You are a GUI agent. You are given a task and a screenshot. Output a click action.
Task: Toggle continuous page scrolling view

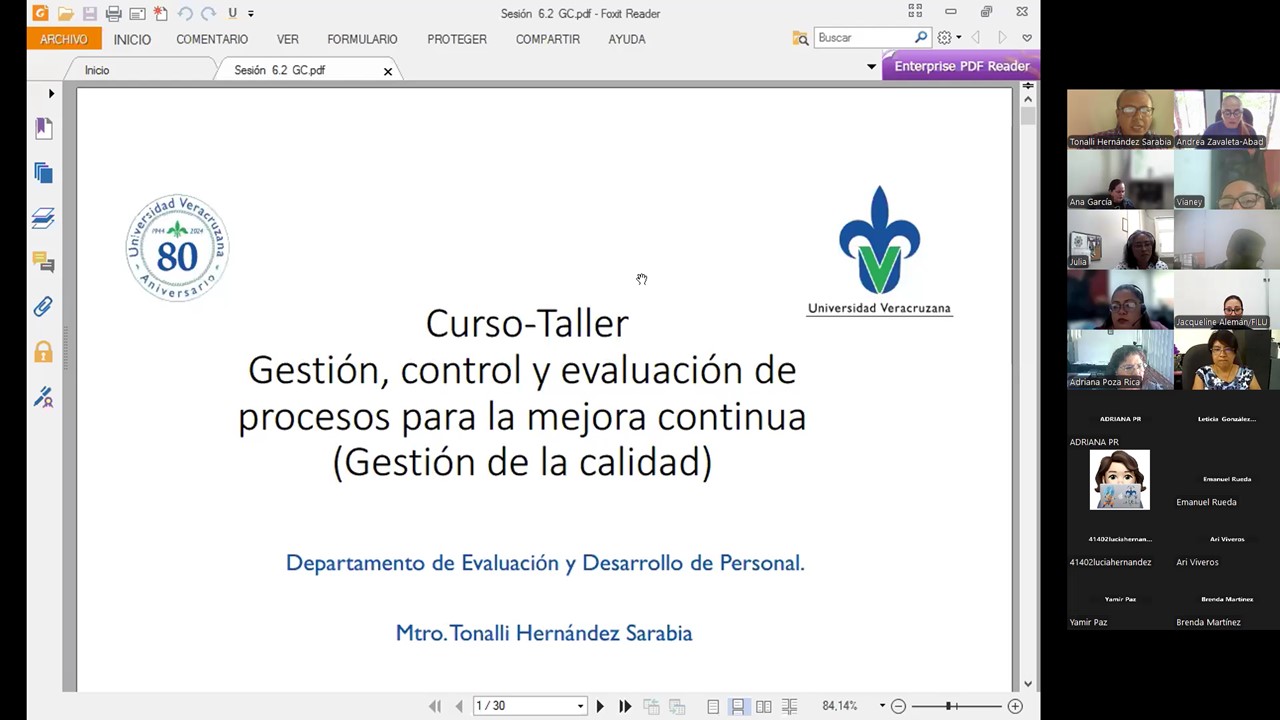tap(738, 706)
